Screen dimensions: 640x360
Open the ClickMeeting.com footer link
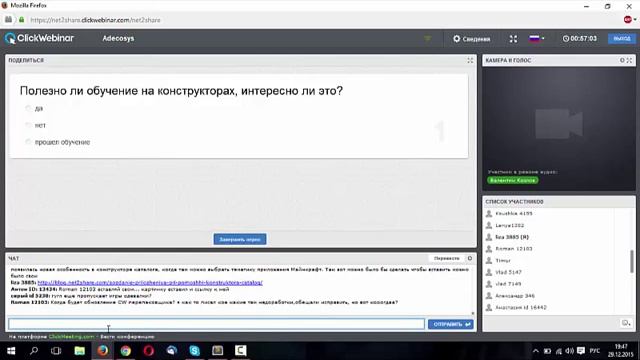[71, 337]
